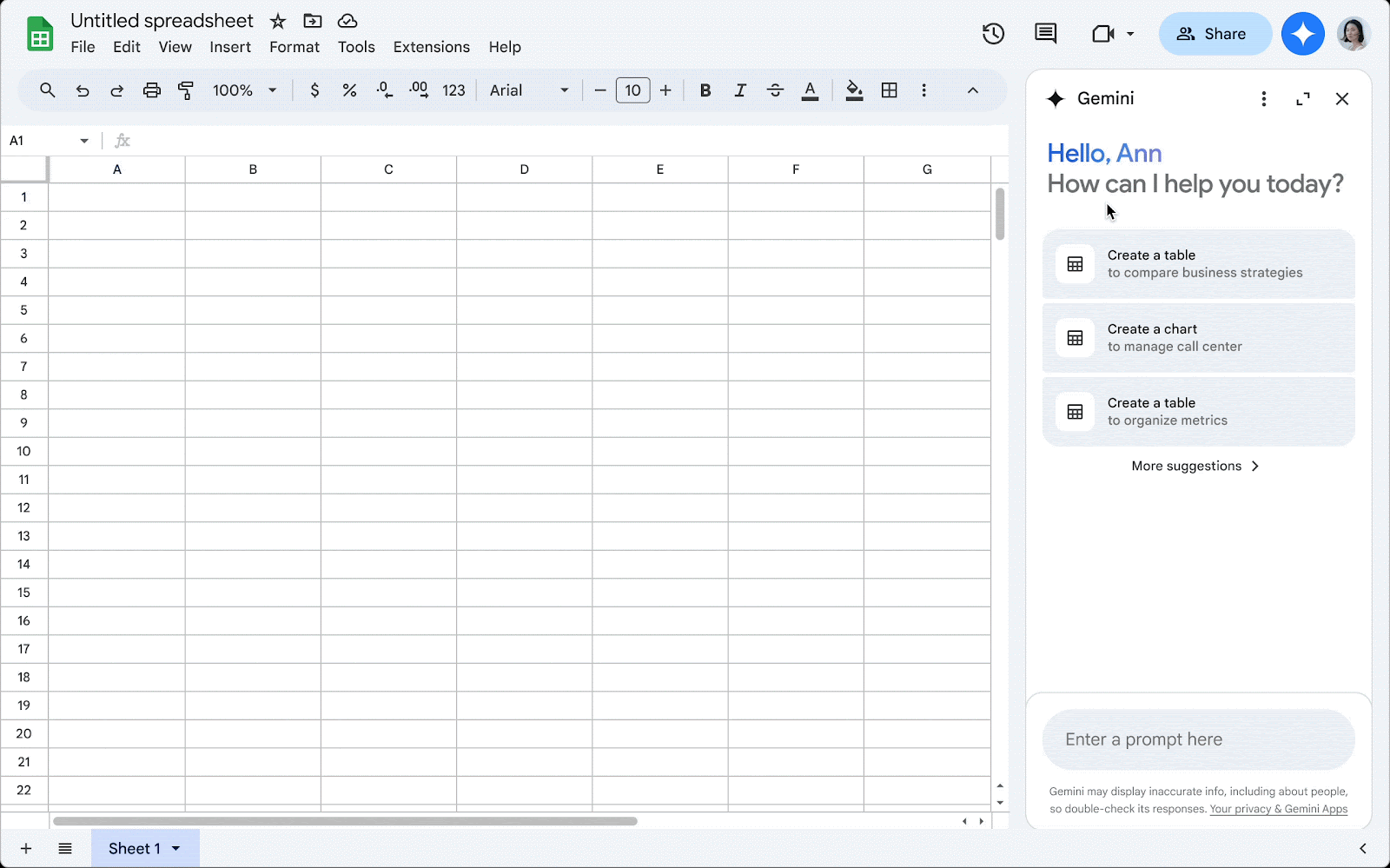Start a video call from the Meet icon

tap(1102, 34)
